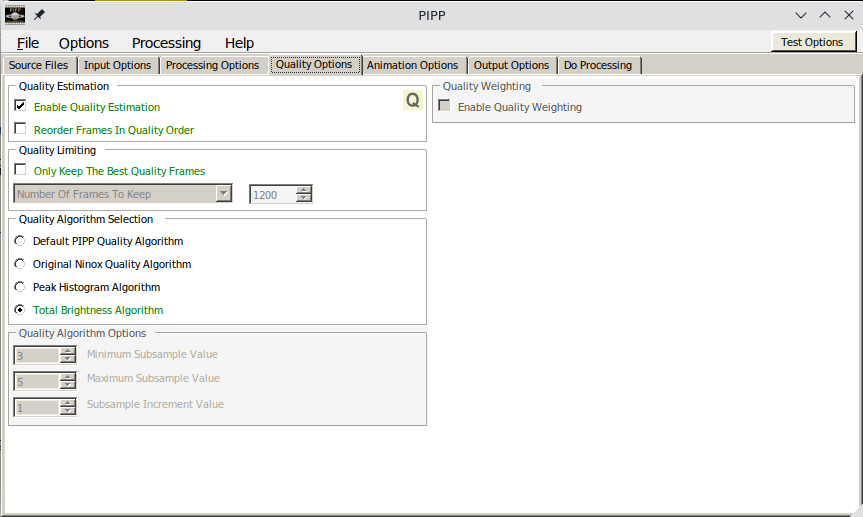Click the PIPP application icon in title bar
Viewport: 863px width, 517px height.
click(x=15, y=15)
